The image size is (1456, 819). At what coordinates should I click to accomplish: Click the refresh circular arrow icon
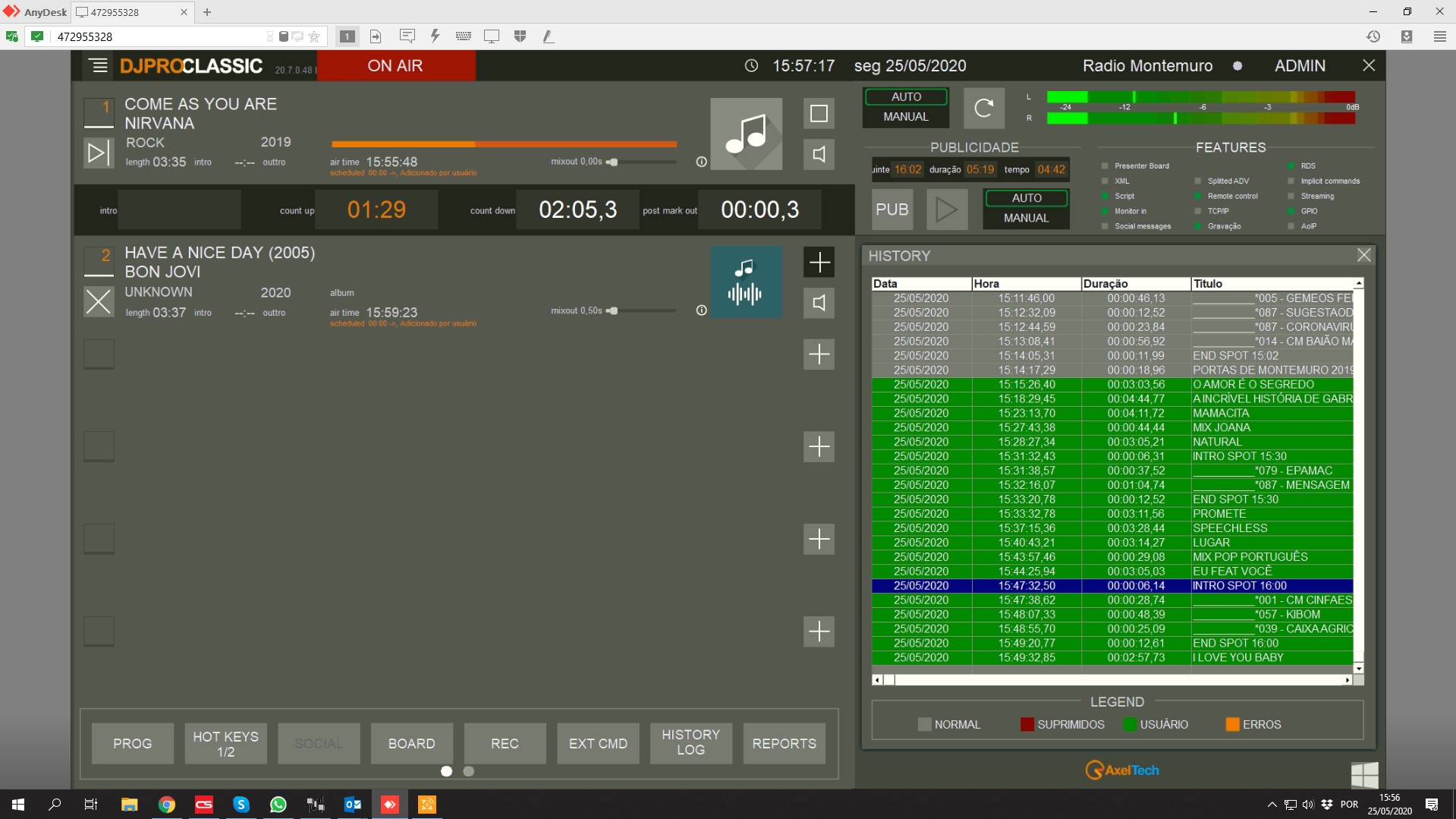(983, 108)
